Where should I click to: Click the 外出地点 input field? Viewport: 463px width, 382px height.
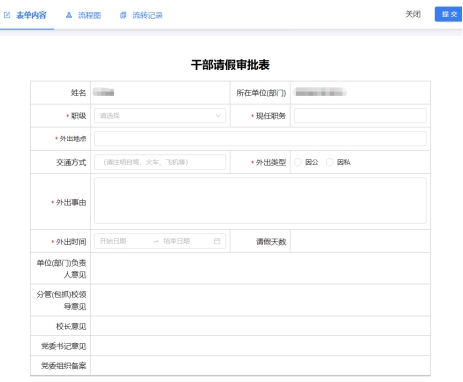(260, 139)
